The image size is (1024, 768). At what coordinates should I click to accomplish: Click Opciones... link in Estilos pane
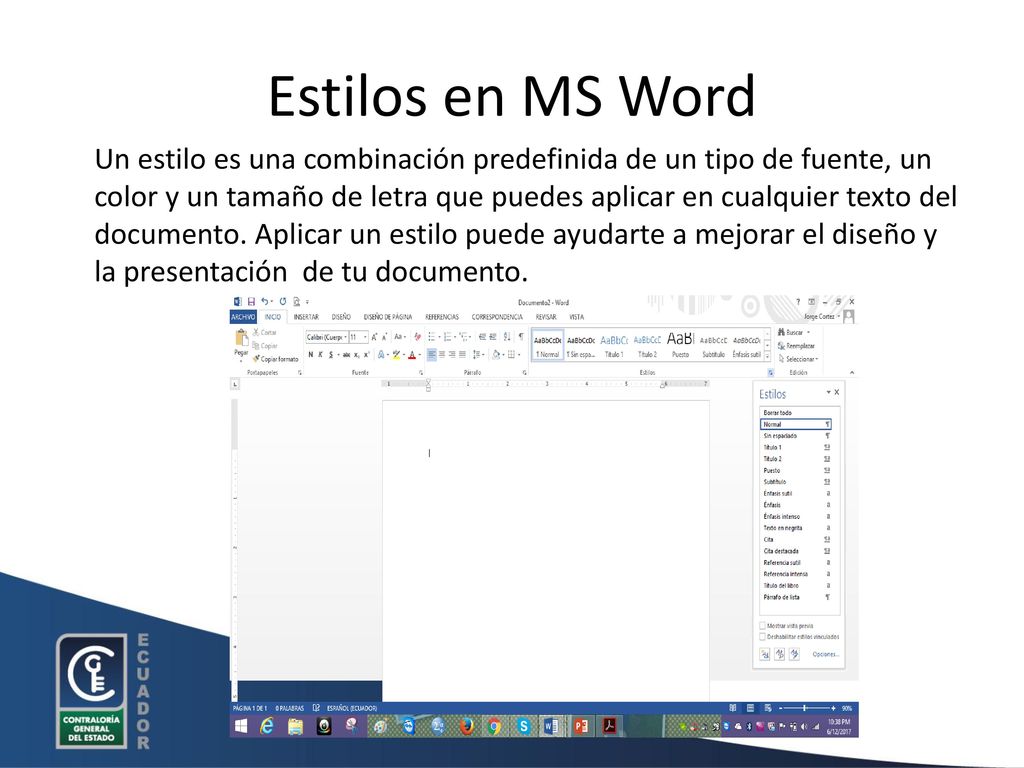(825, 654)
